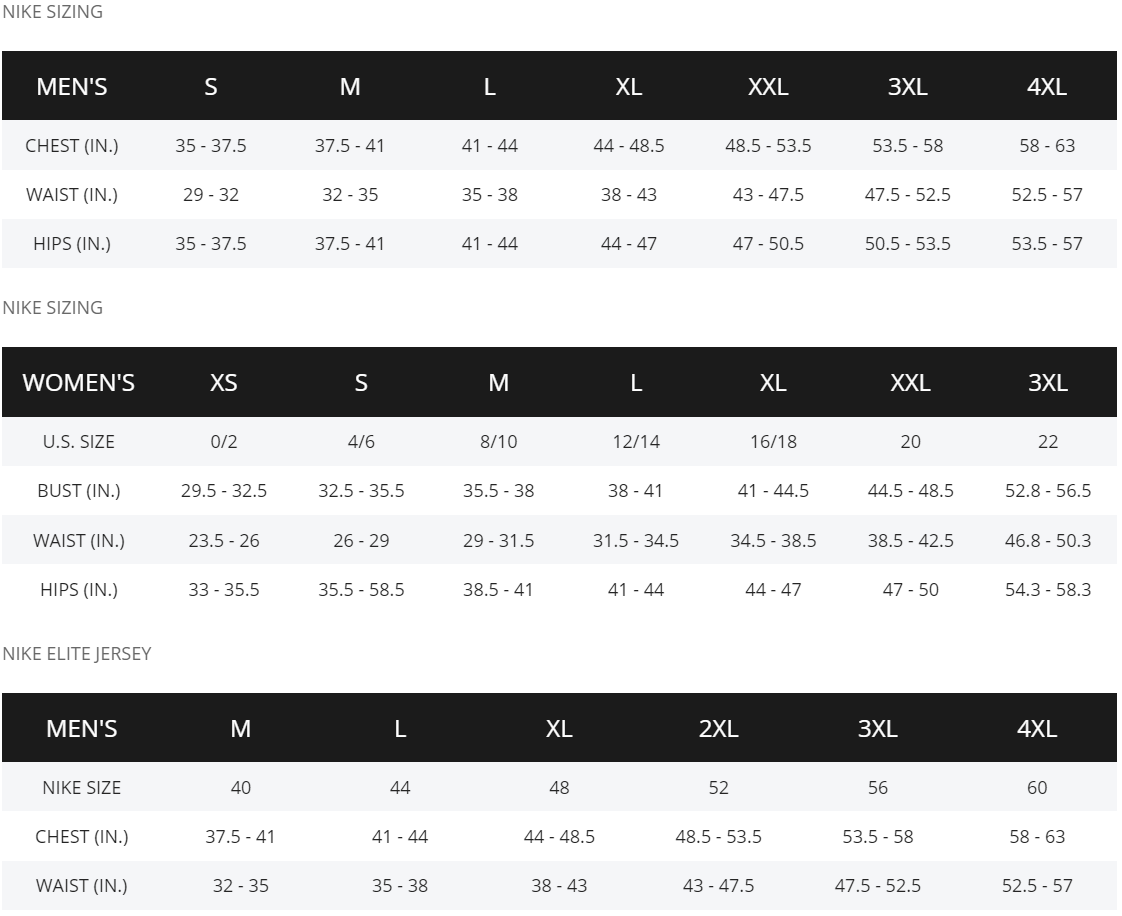This screenshot has height=916, width=1122.
Task: Select the 16/18 U.S. size cell
Action: tap(773, 442)
